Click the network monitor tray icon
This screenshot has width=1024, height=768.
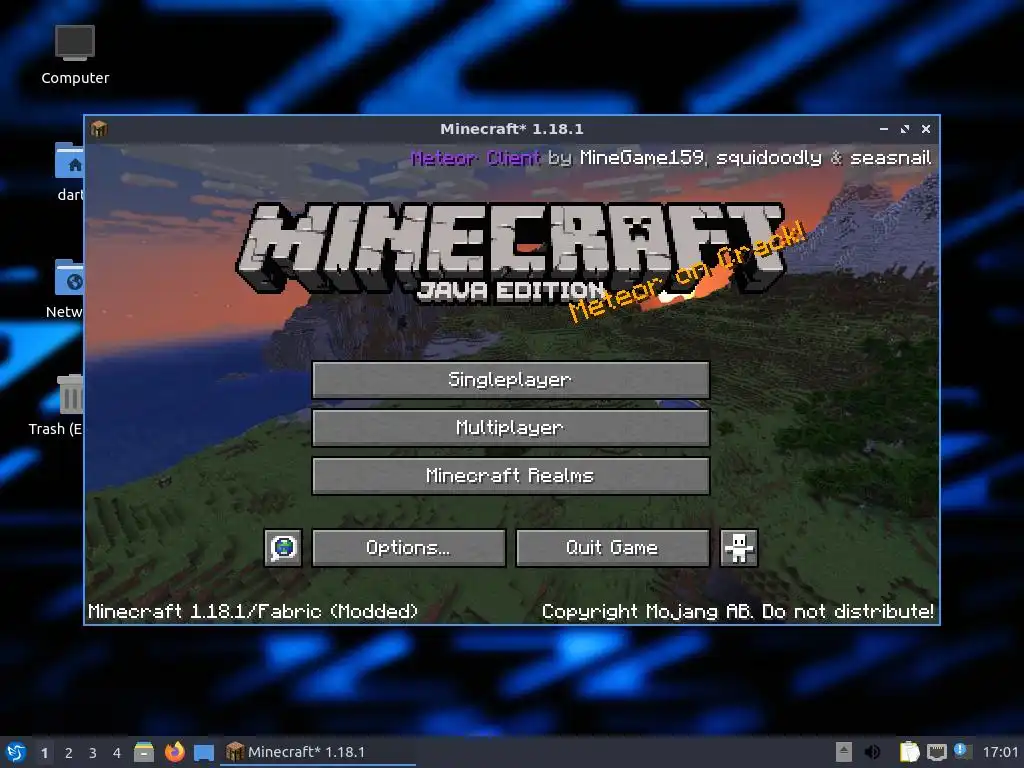[936, 752]
